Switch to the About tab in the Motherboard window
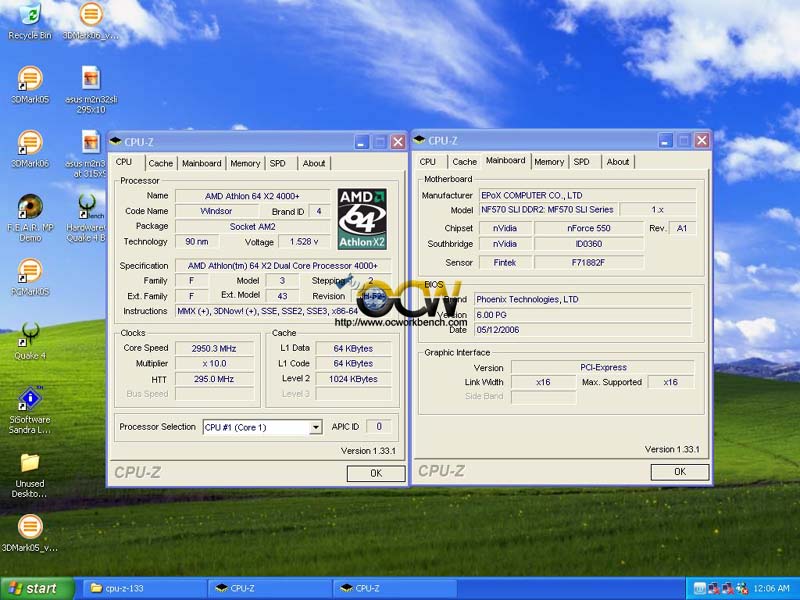 point(618,162)
